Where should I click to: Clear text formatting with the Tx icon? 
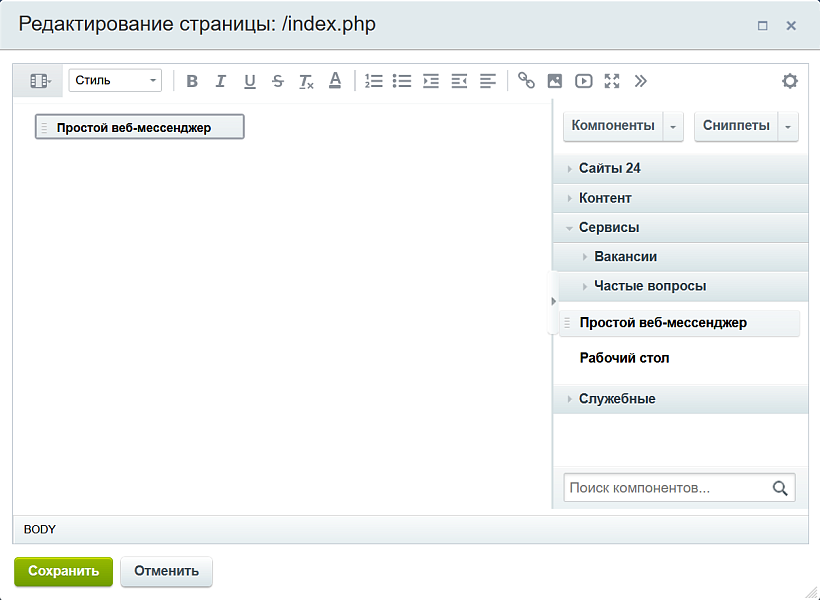[x=306, y=81]
